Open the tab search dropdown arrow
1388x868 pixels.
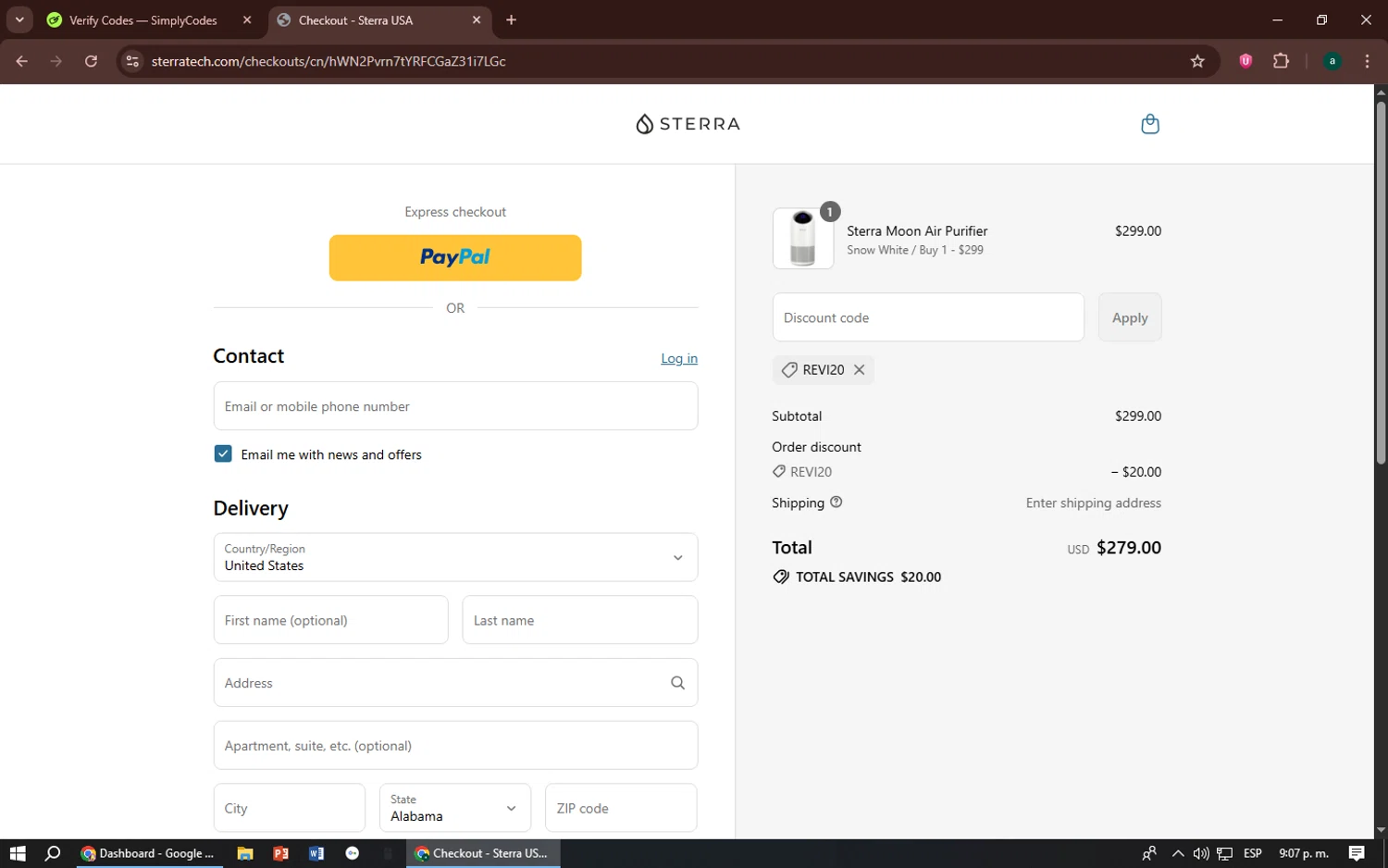click(19, 19)
